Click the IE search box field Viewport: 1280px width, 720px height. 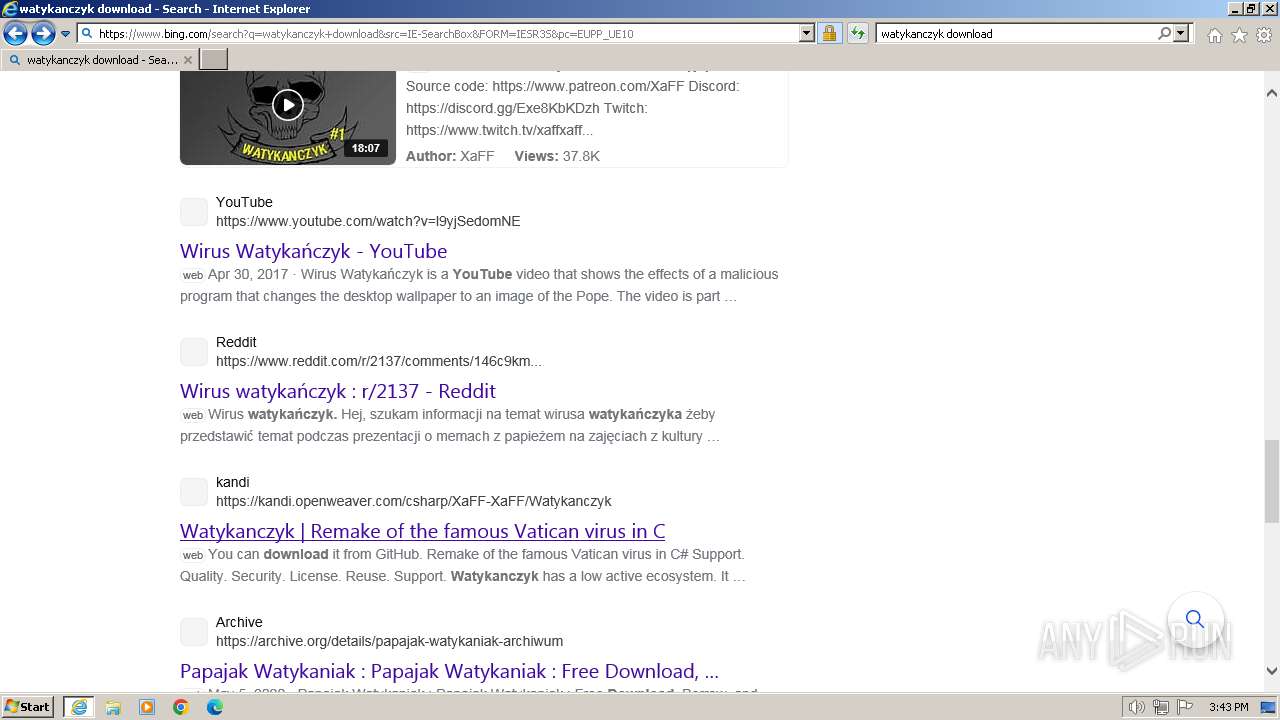click(x=1015, y=33)
